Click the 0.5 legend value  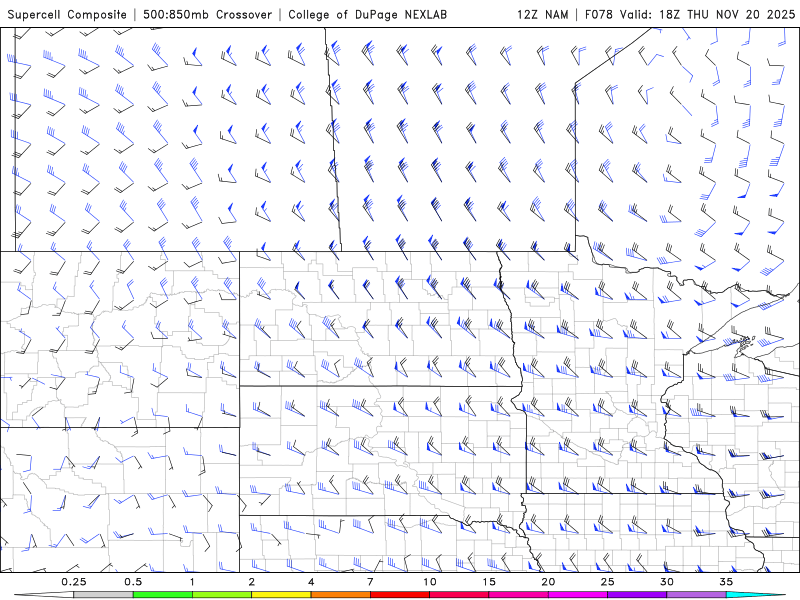tap(133, 582)
